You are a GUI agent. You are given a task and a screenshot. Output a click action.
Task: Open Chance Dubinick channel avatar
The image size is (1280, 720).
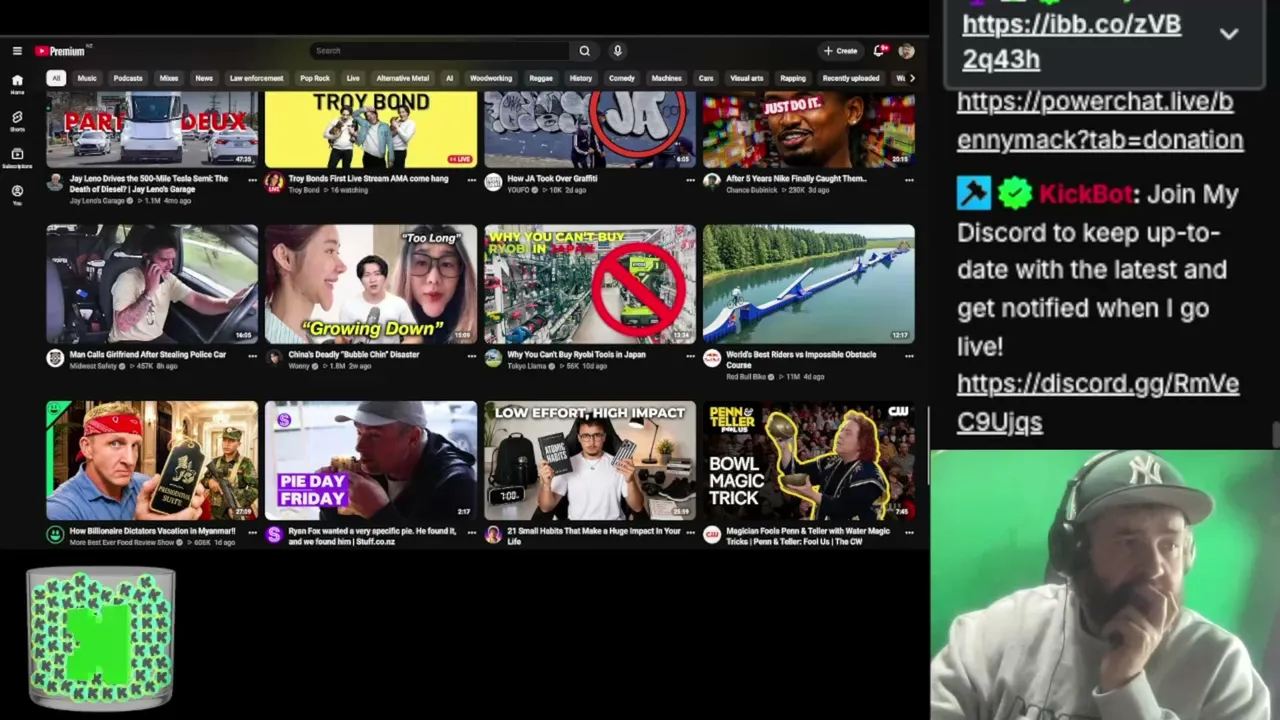(711, 182)
